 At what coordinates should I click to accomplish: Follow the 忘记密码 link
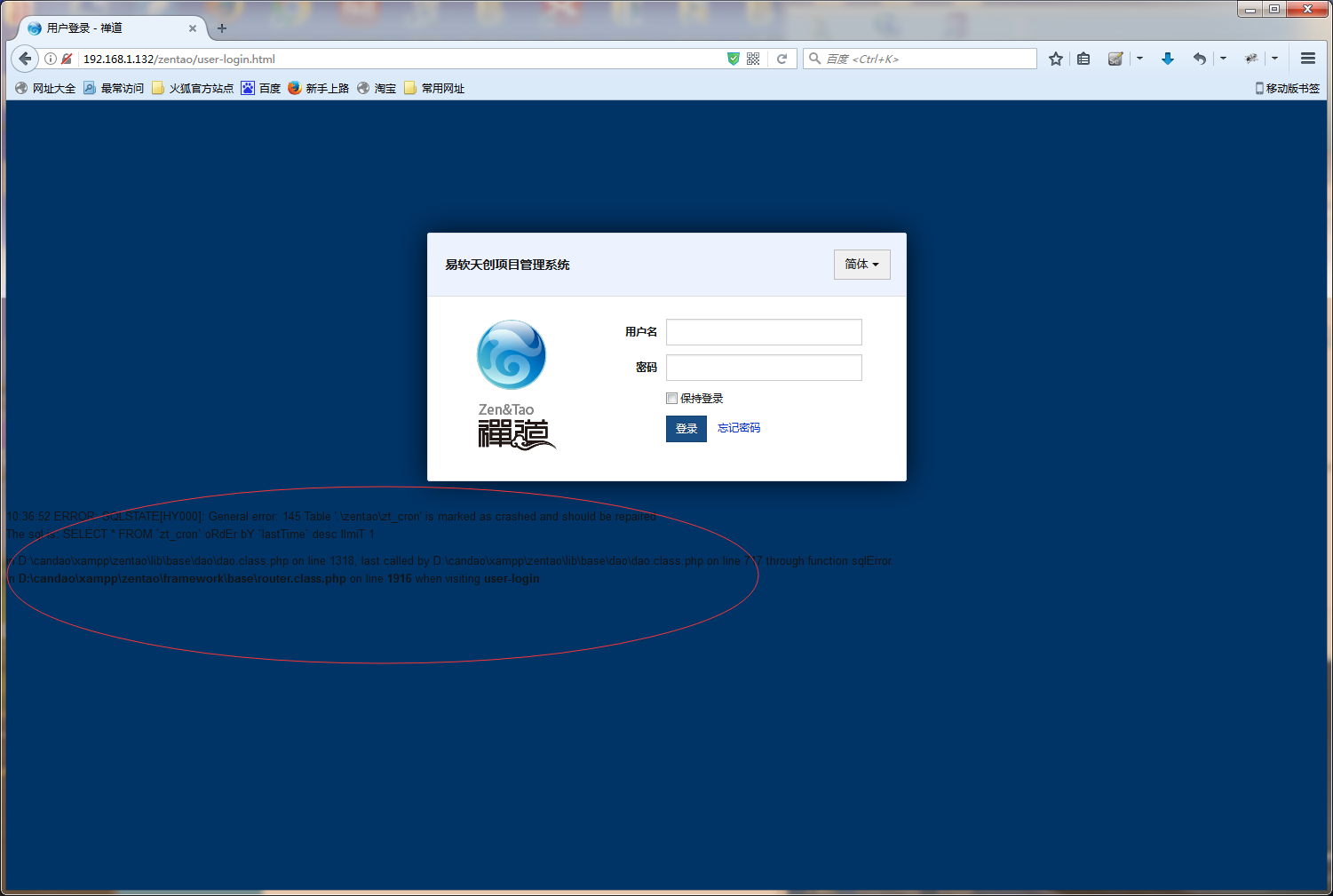(739, 428)
